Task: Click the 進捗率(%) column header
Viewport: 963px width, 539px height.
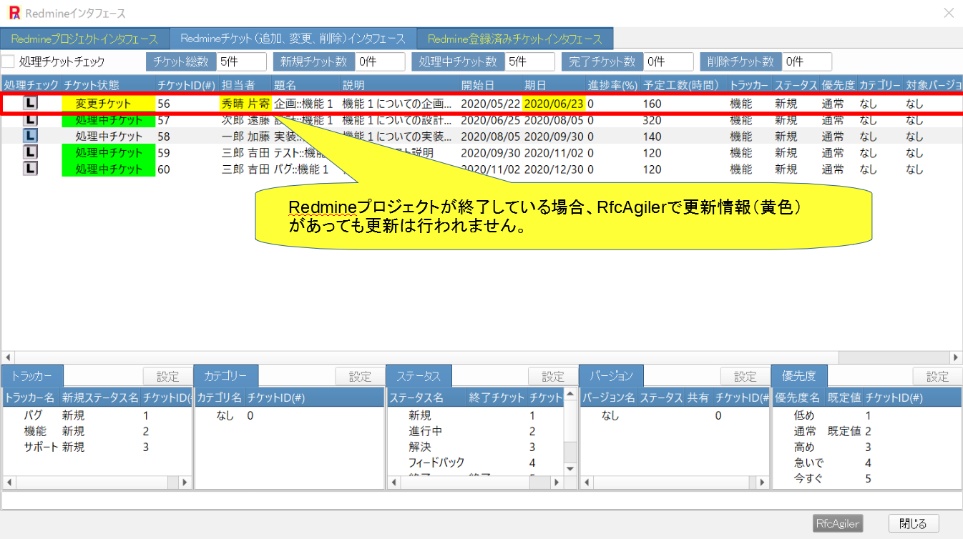Action: click(x=612, y=85)
